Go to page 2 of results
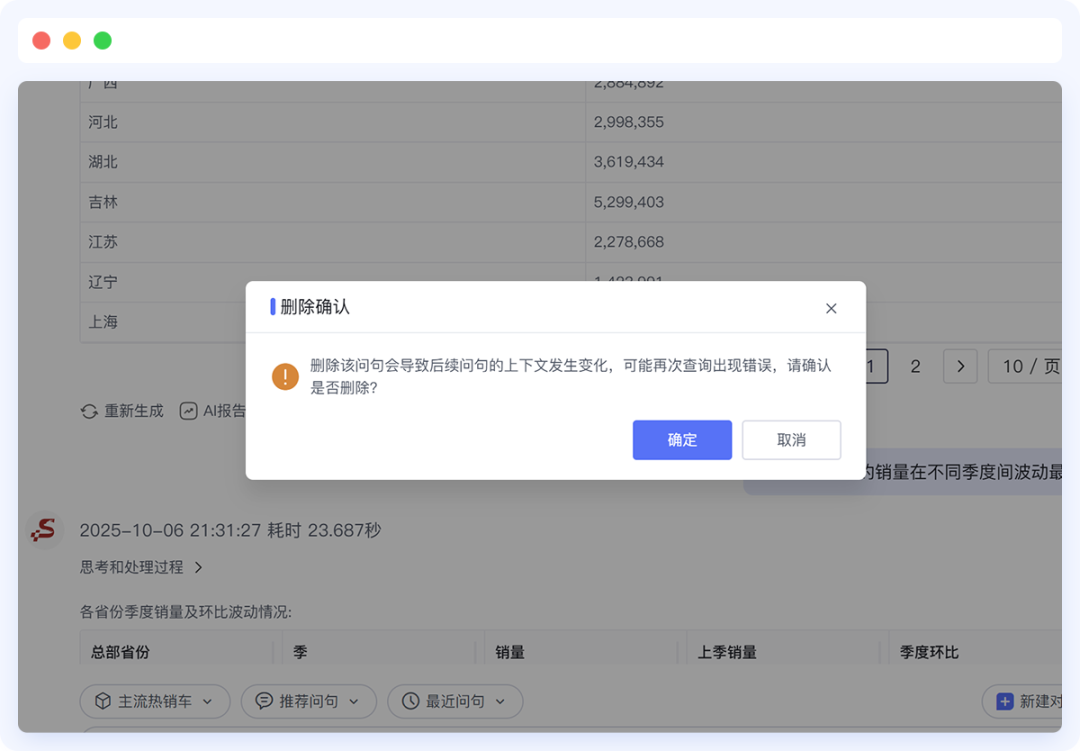1080x751 pixels. click(x=915, y=366)
